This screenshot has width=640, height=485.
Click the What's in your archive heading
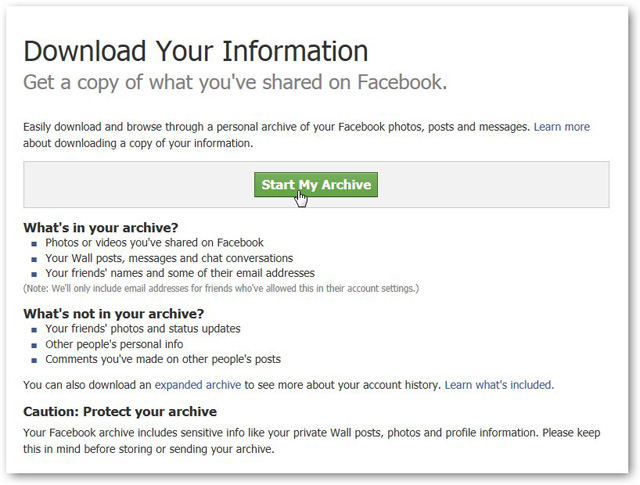click(x=101, y=227)
